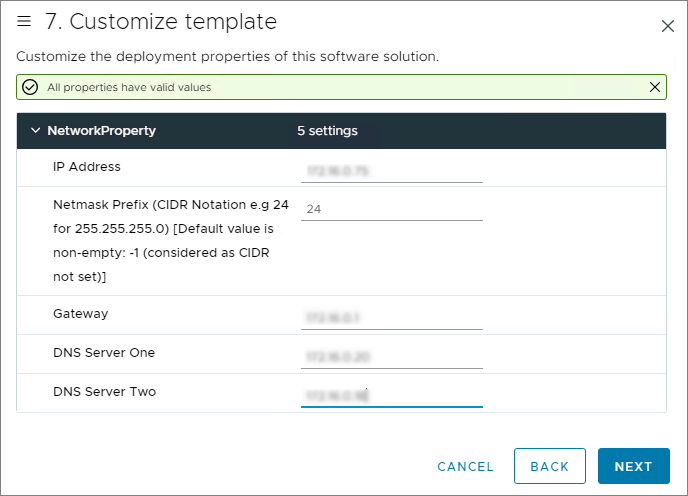Go to previous step with BACK

pos(549,466)
